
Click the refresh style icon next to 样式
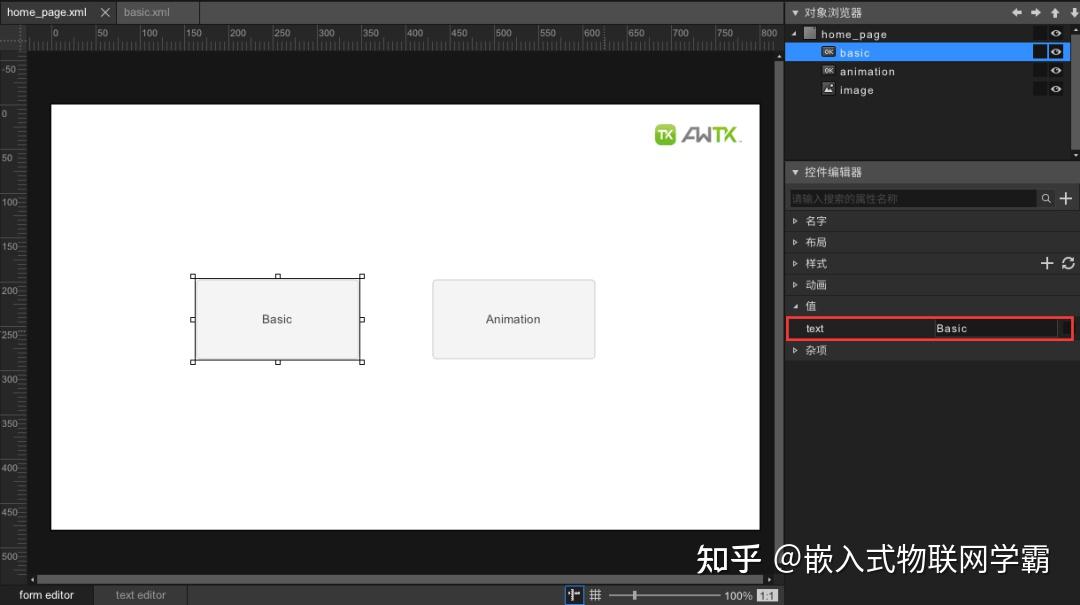click(x=1067, y=263)
